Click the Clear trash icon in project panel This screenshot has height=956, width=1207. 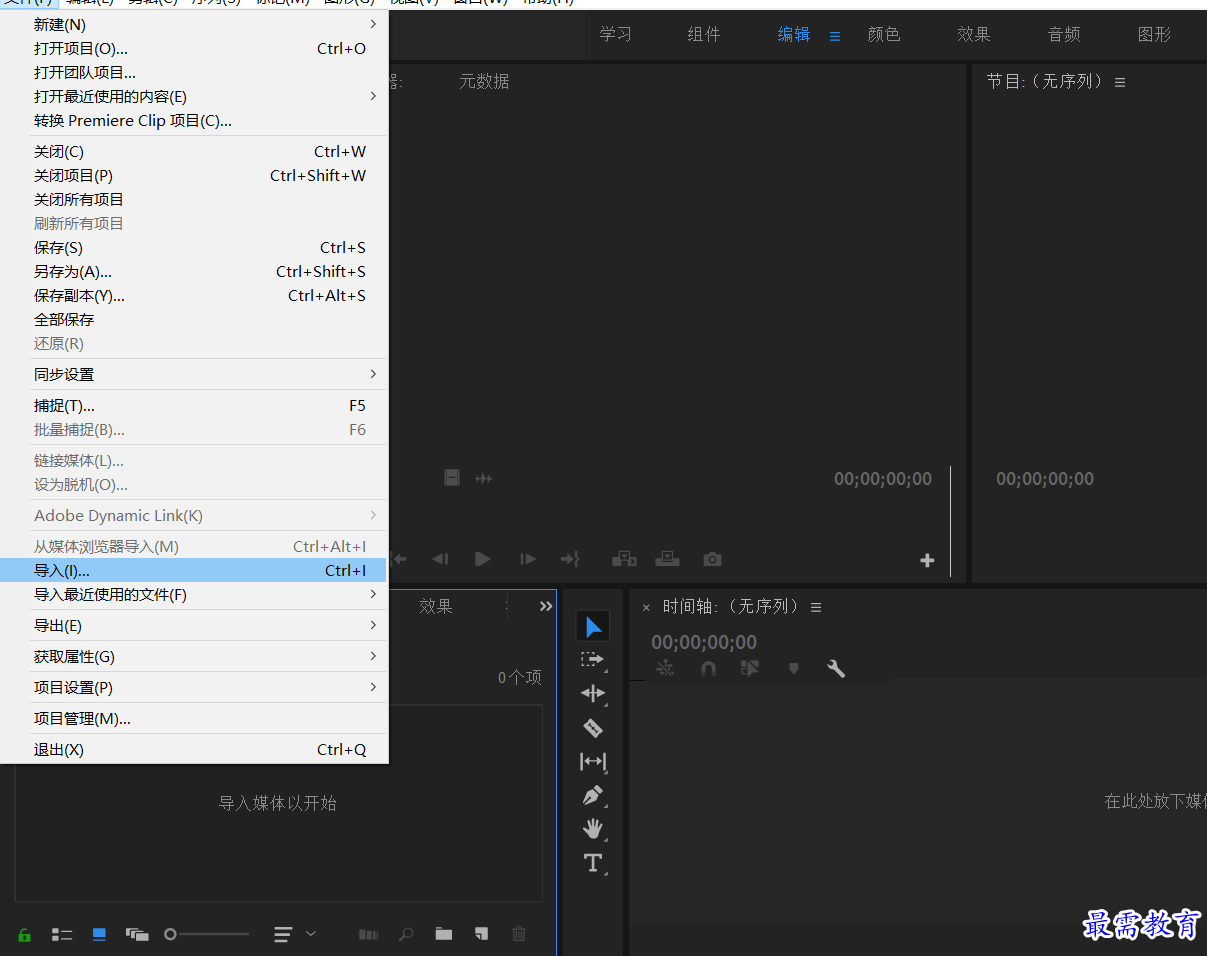coord(519,934)
